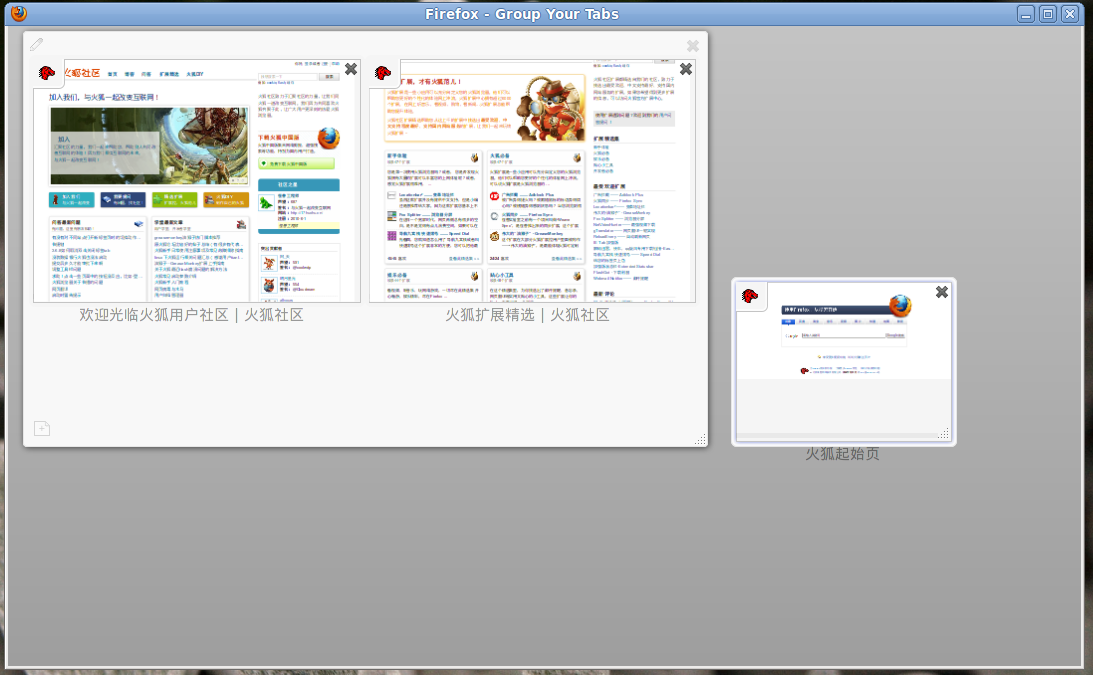The width and height of the screenshot is (1093, 675).
Task: Click the favicon on the 火狐扩展精选 thumbnail
Action: [x=382, y=73]
